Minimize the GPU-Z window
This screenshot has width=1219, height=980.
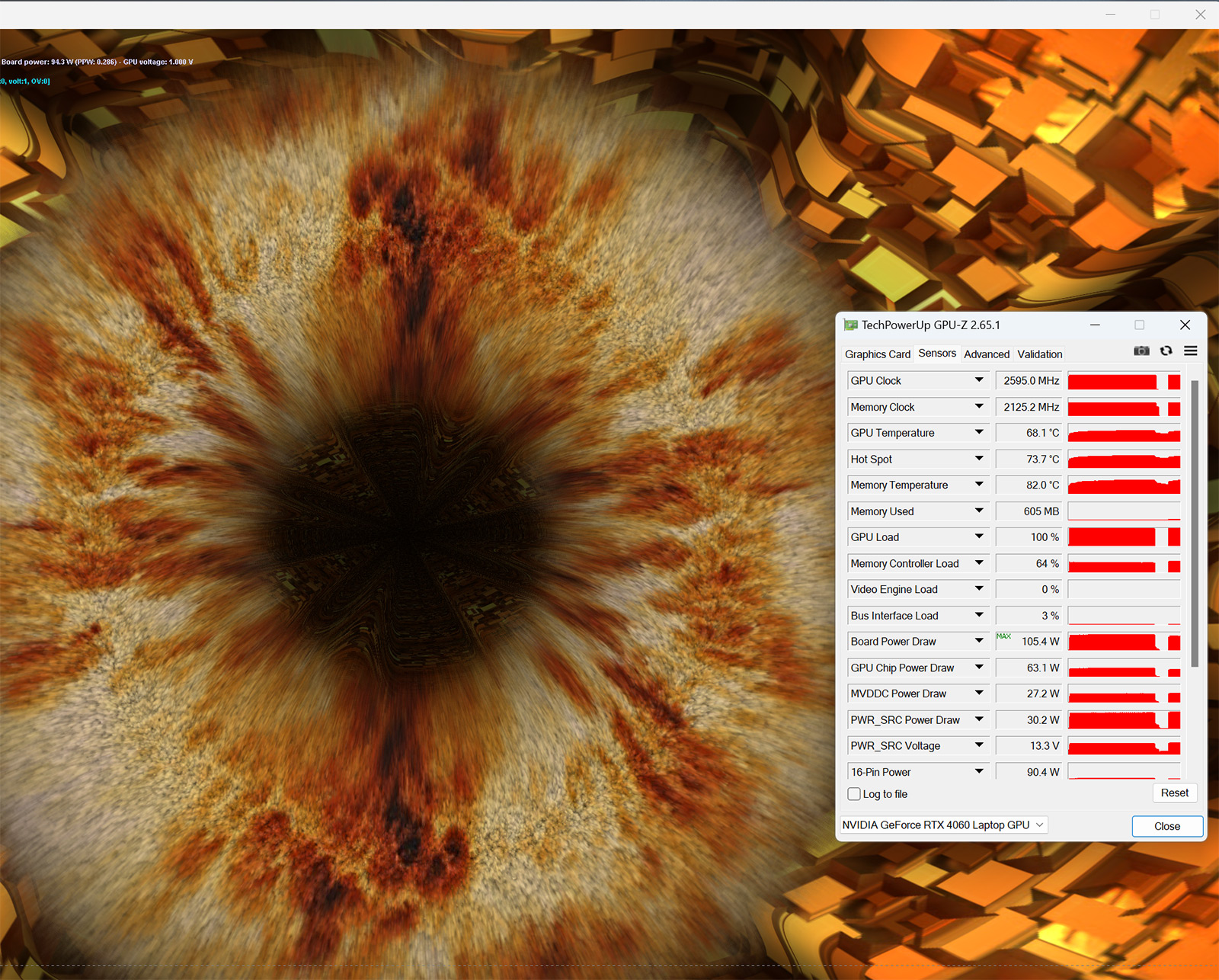pos(1095,325)
